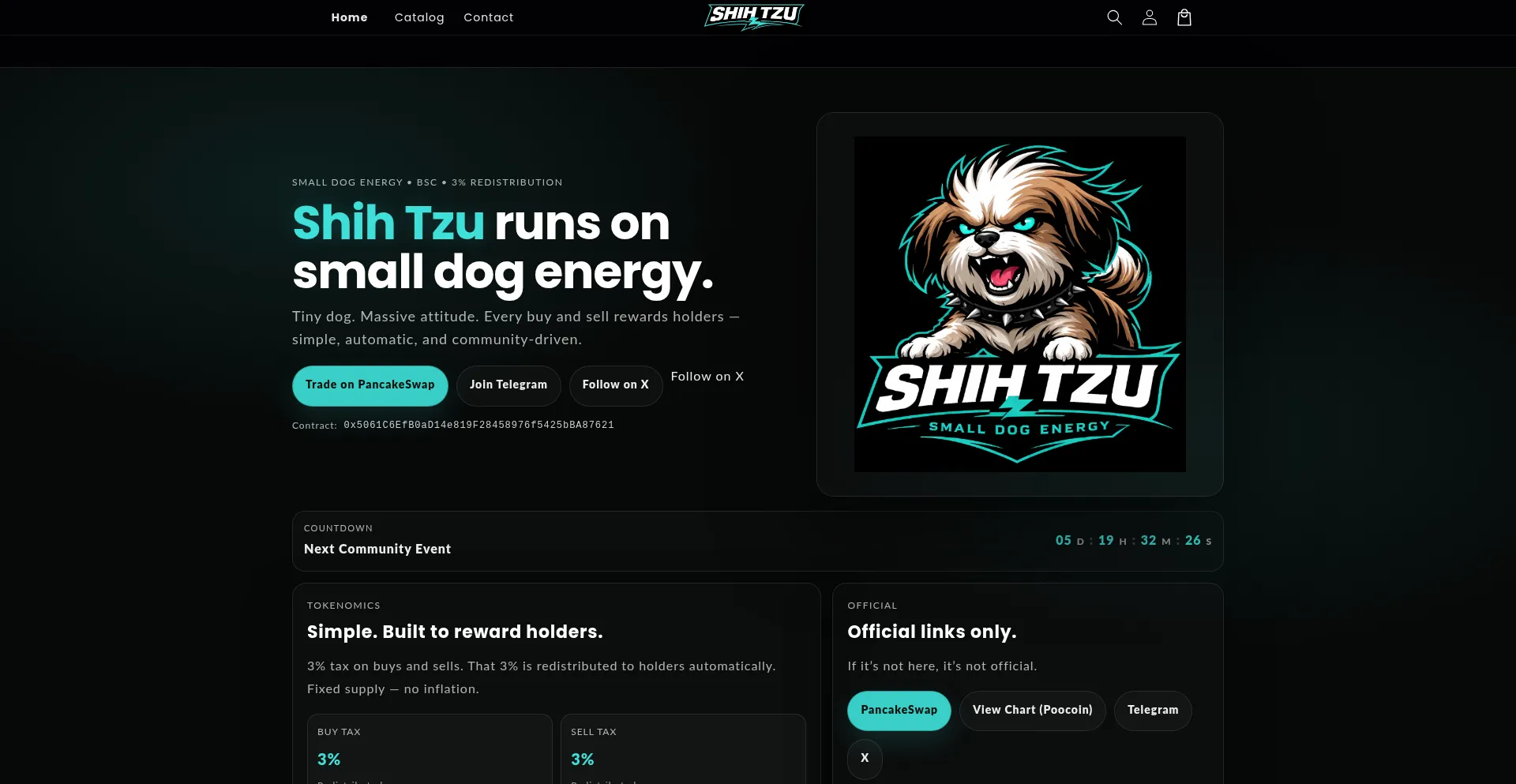The image size is (1516, 784).
Task: Click the Telegram official link button
Action: click(1153, 711)
